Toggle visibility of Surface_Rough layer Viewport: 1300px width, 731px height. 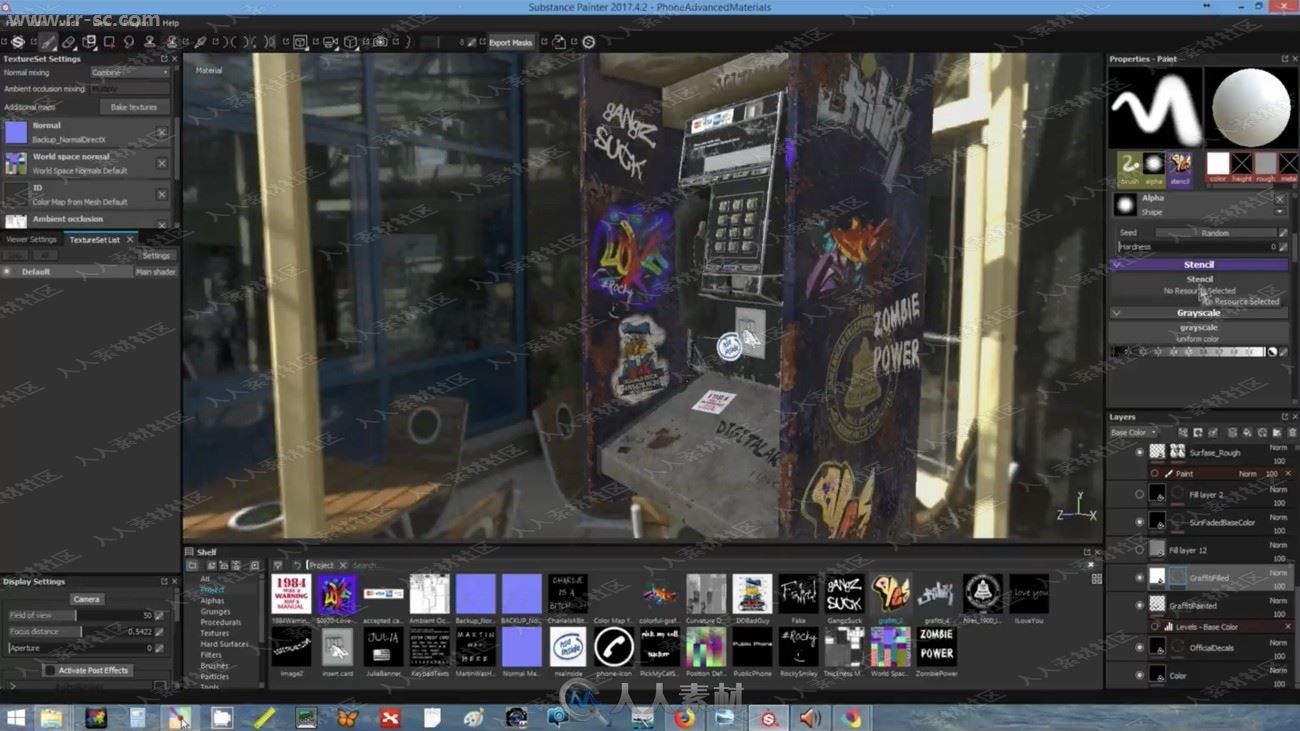pos(1139,452)
